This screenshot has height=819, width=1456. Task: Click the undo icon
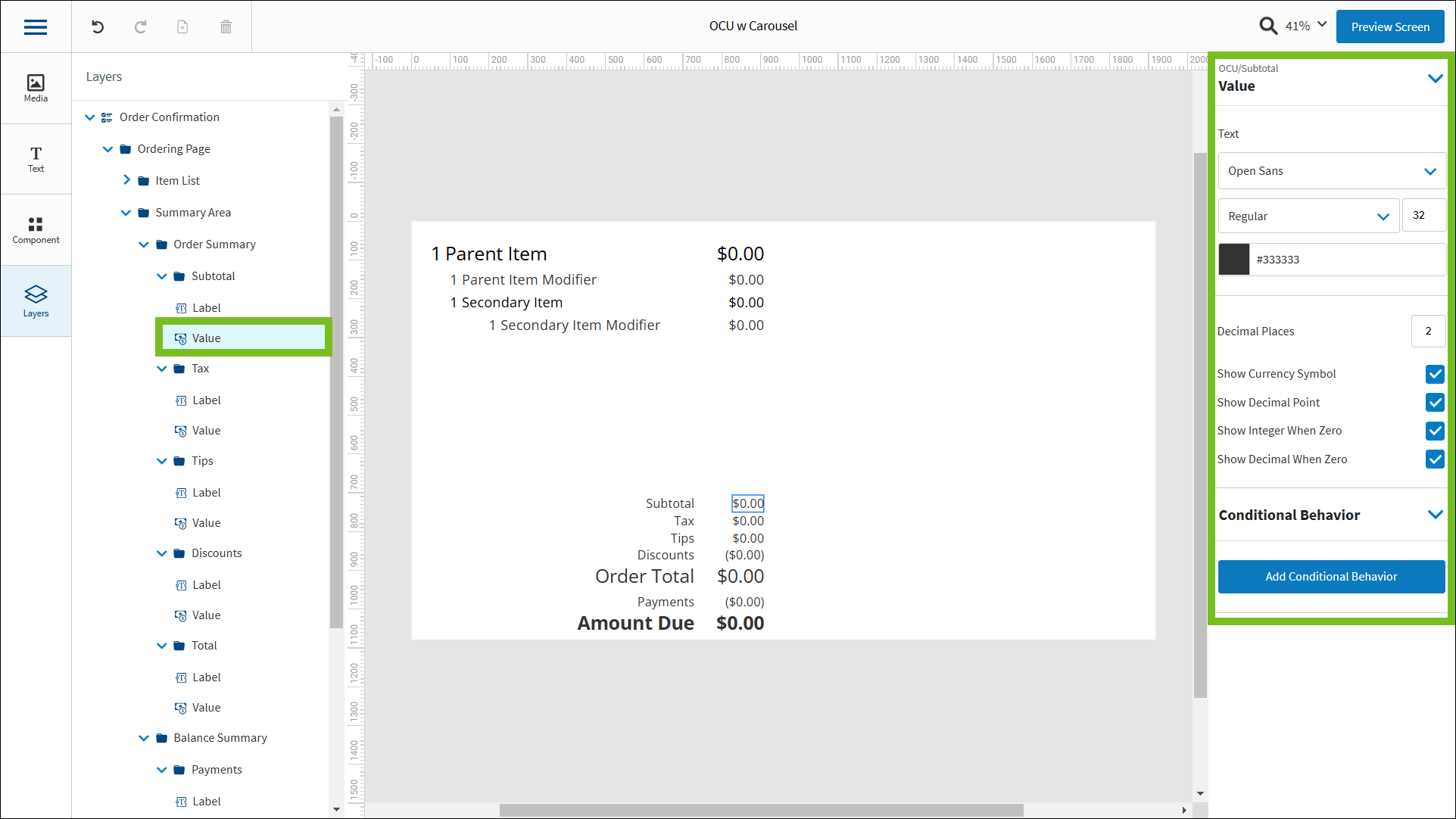click(x=97, y=26)
